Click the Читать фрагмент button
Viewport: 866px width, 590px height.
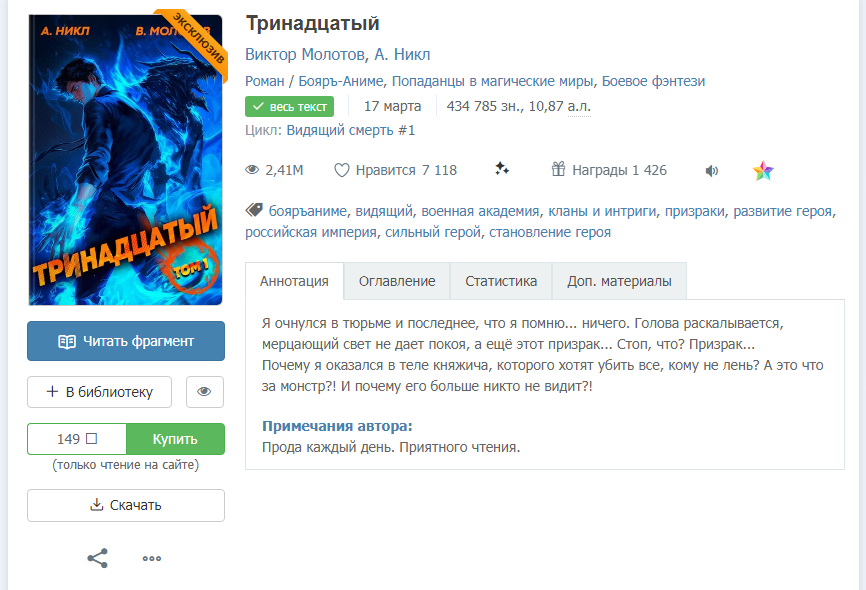(126, 341)
